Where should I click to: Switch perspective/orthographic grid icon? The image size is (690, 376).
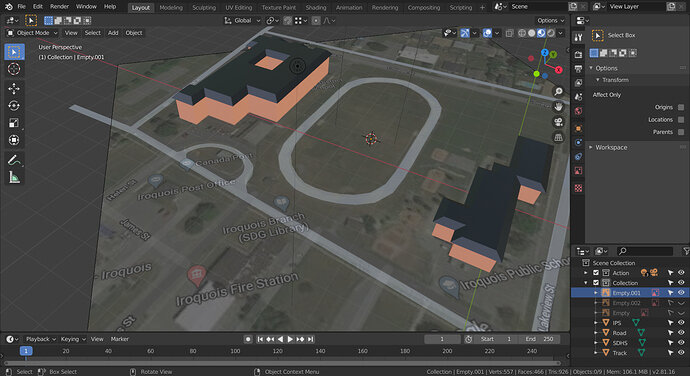click(x=558, y=137)
